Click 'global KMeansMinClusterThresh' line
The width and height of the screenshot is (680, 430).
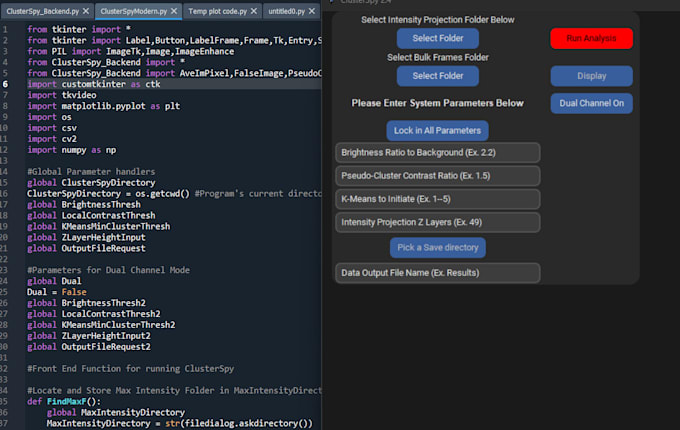click(98, 226)
